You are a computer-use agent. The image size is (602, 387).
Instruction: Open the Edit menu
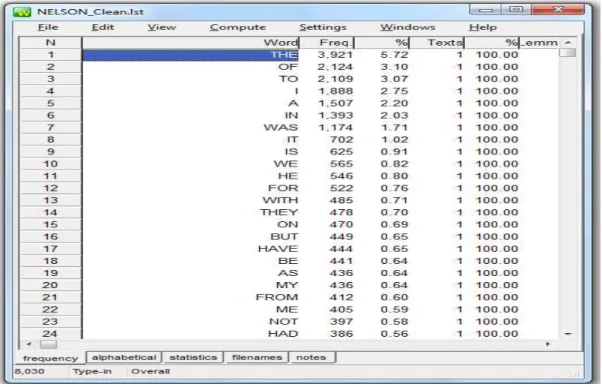(x=103, y=27)
